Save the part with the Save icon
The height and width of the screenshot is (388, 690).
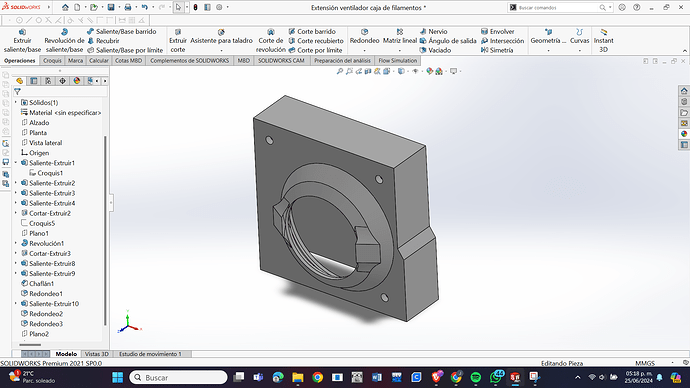pos(111,7)
